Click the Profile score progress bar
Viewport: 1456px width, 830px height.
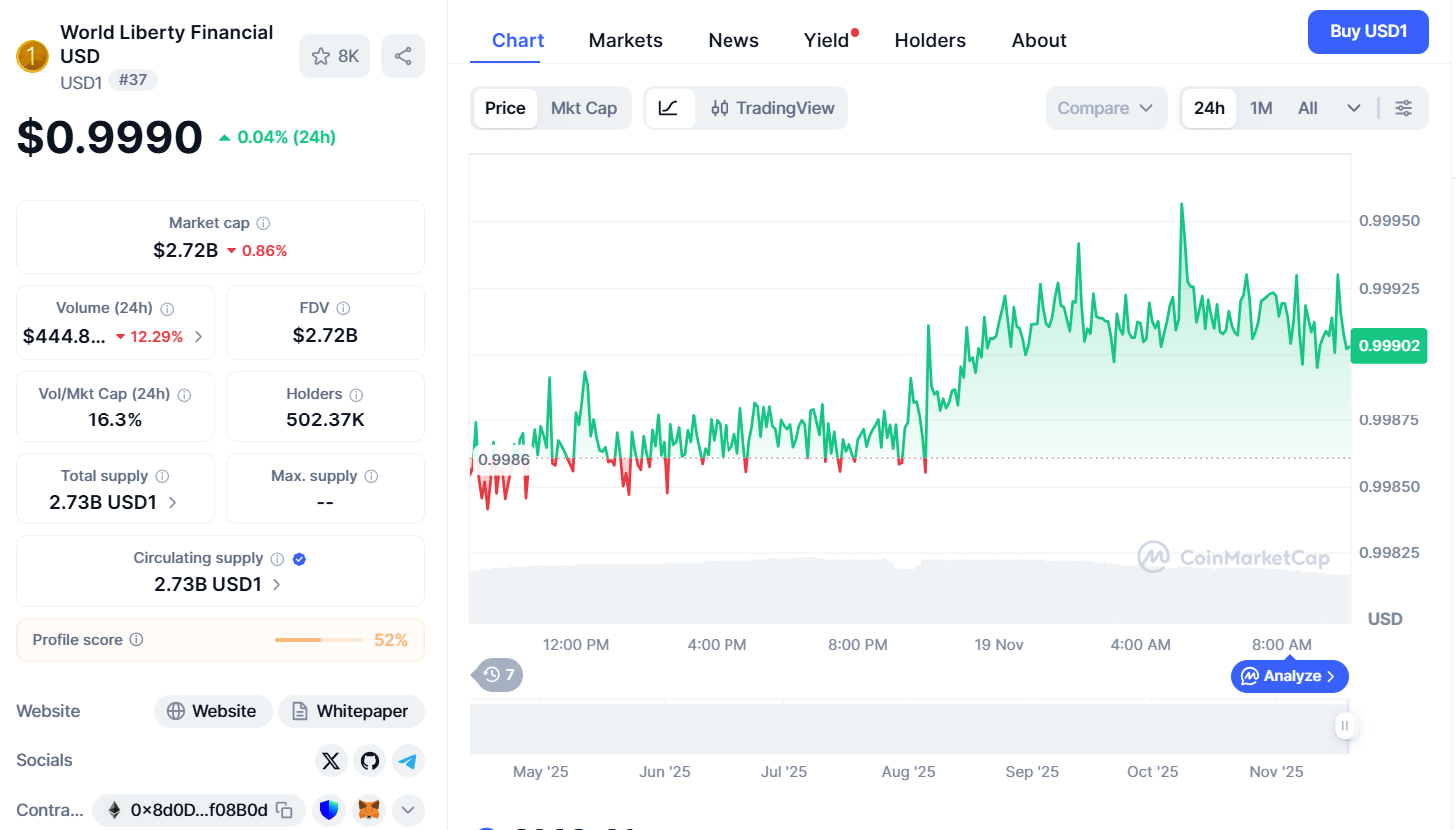click(318, 639)
